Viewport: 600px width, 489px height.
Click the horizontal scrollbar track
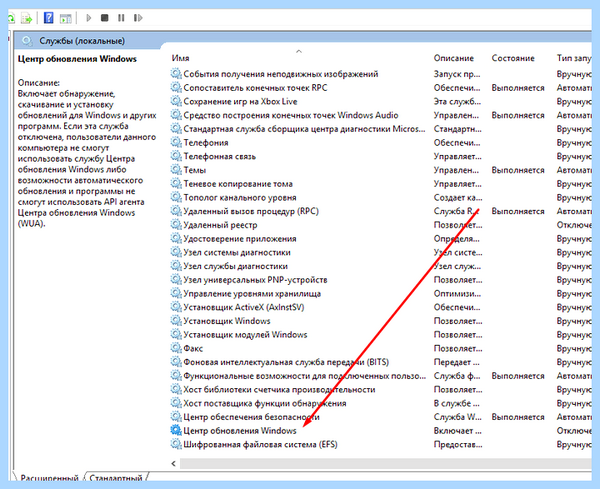(386, 463)
